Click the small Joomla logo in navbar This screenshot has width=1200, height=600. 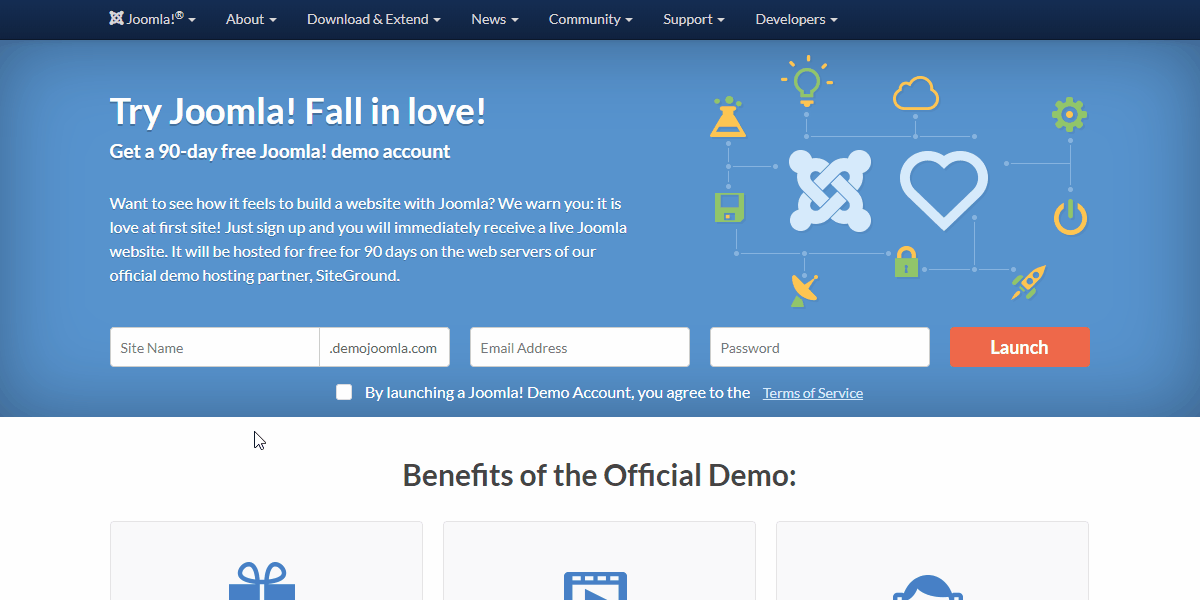pos(116,19)
